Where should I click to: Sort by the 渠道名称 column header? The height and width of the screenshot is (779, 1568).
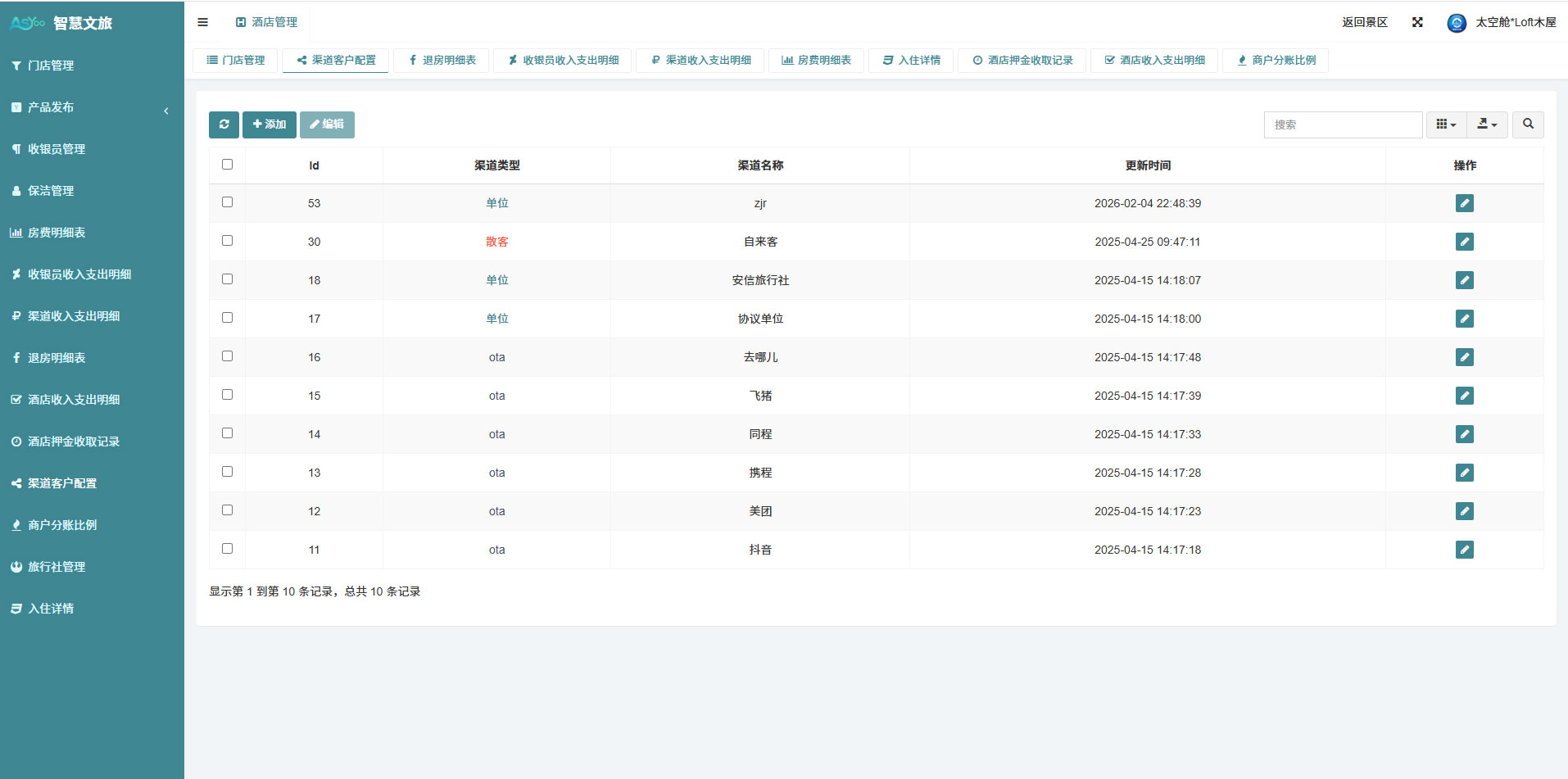pos(760,165)
